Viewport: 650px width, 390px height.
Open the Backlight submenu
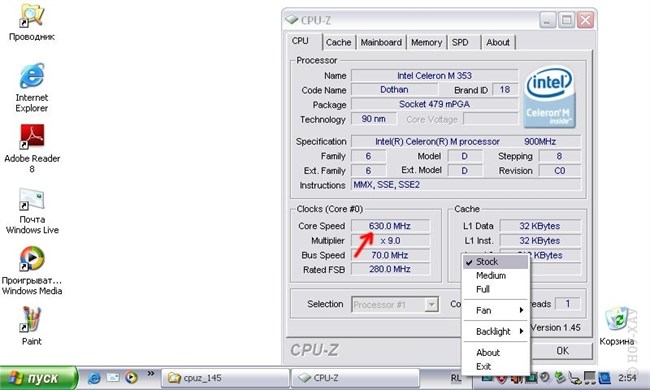point(496,332)
